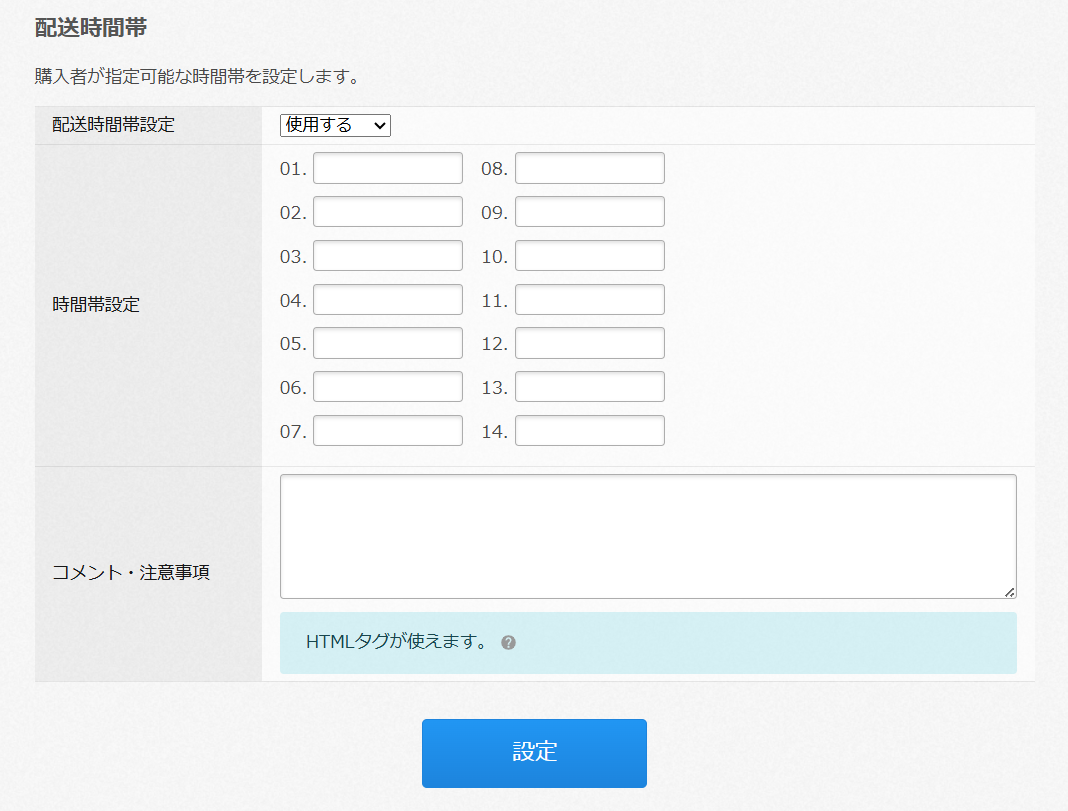Open the 配送時間帯設定 dropdown
1068x811 pixels.
[335, 125]
